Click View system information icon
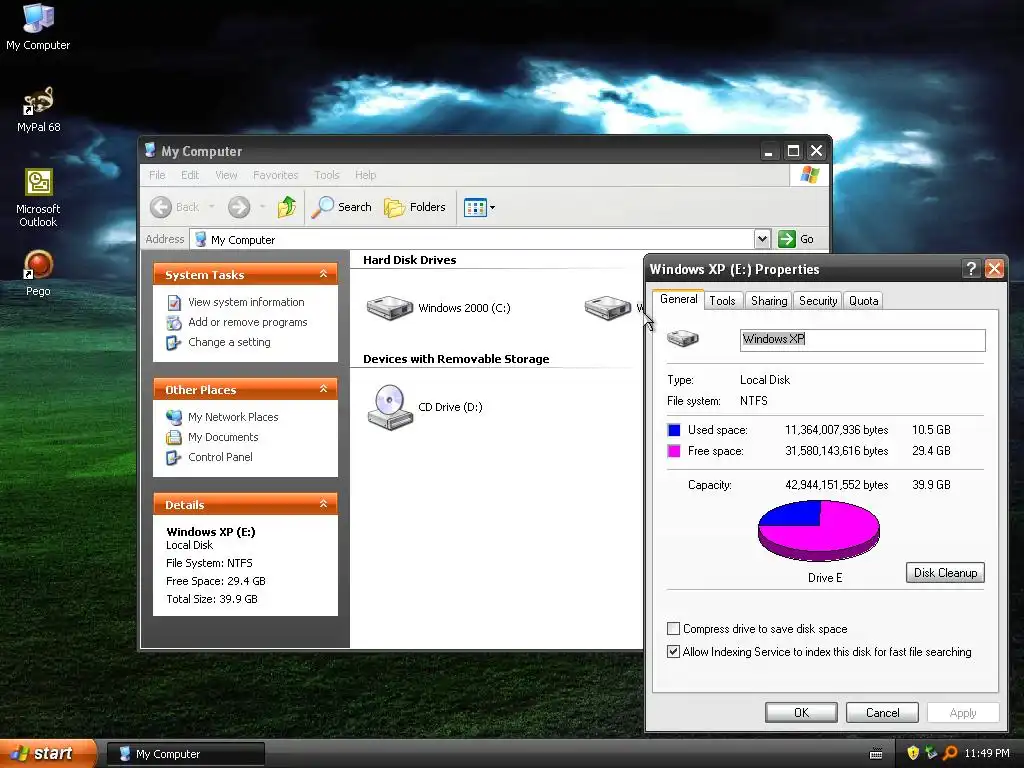This screenshot has height=768, width=1024. tap(174, 302)
